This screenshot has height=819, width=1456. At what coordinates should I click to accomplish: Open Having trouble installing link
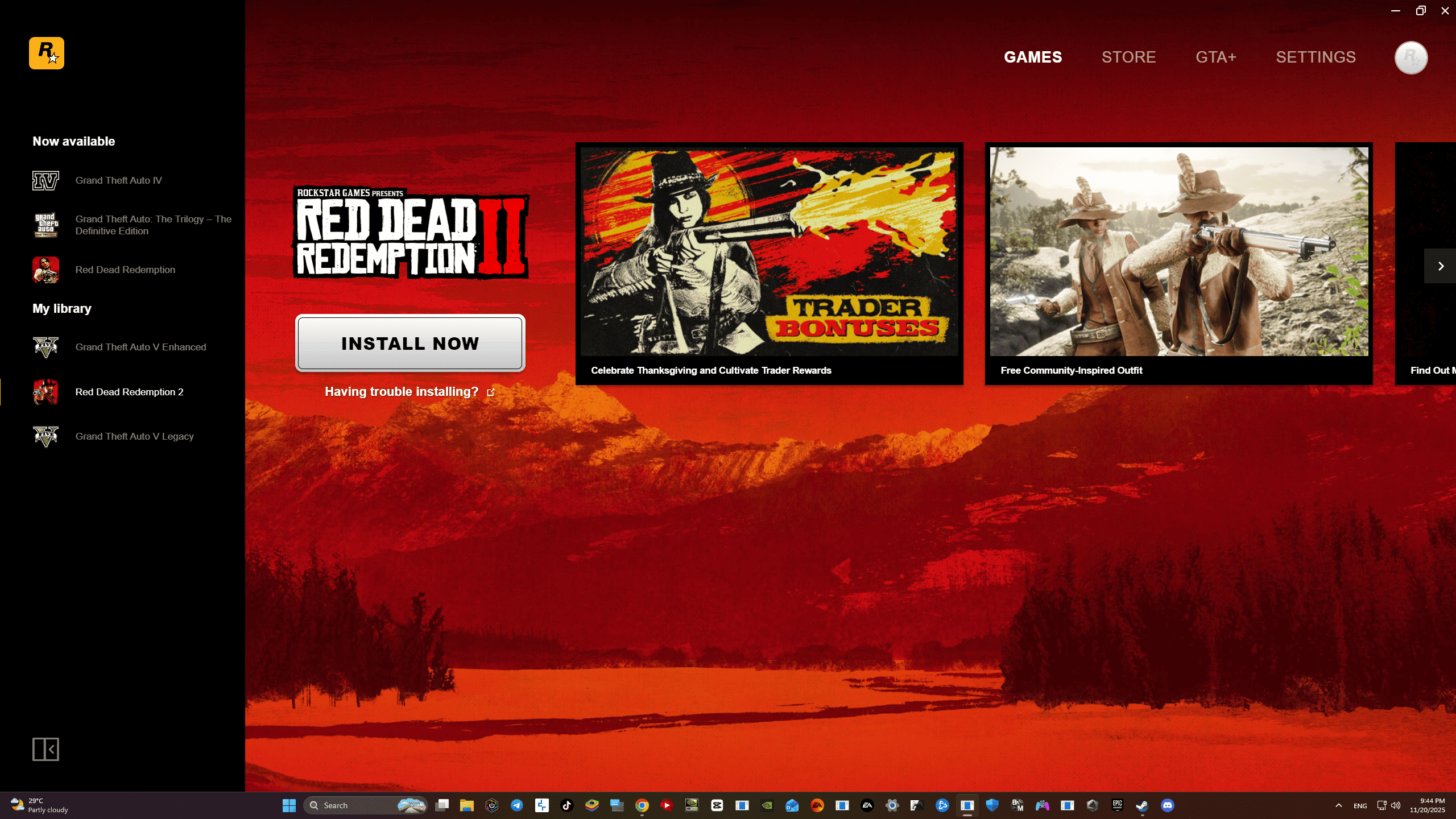click(402, 392)
